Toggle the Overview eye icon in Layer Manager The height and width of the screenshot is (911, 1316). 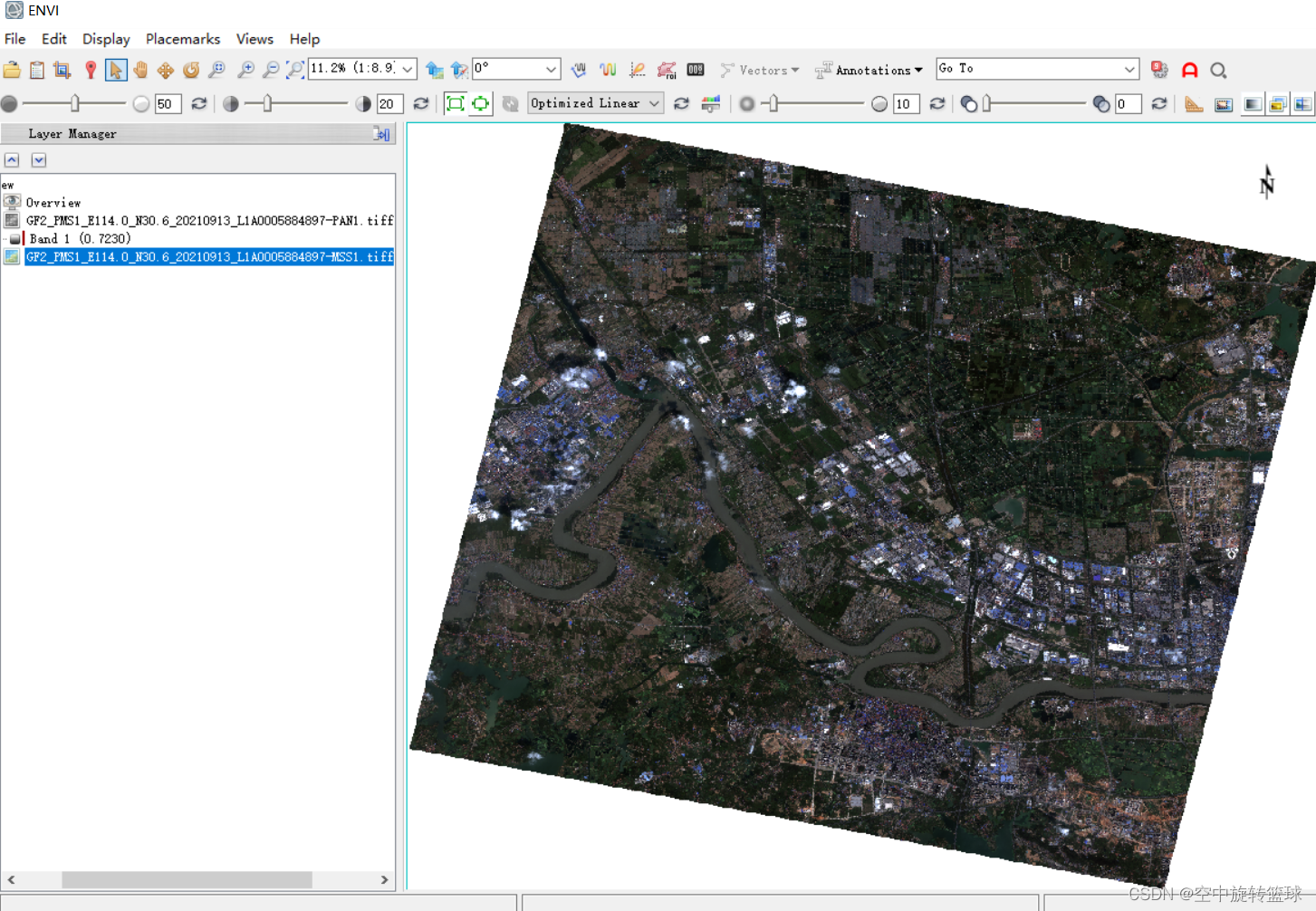coord(12,202)
